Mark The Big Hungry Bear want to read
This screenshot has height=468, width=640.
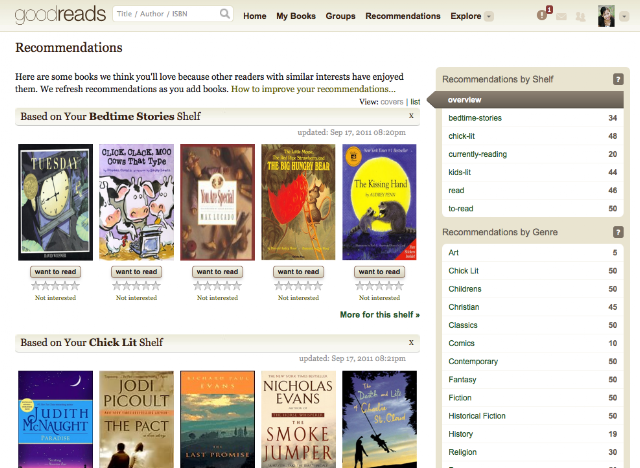click(298, 272)
